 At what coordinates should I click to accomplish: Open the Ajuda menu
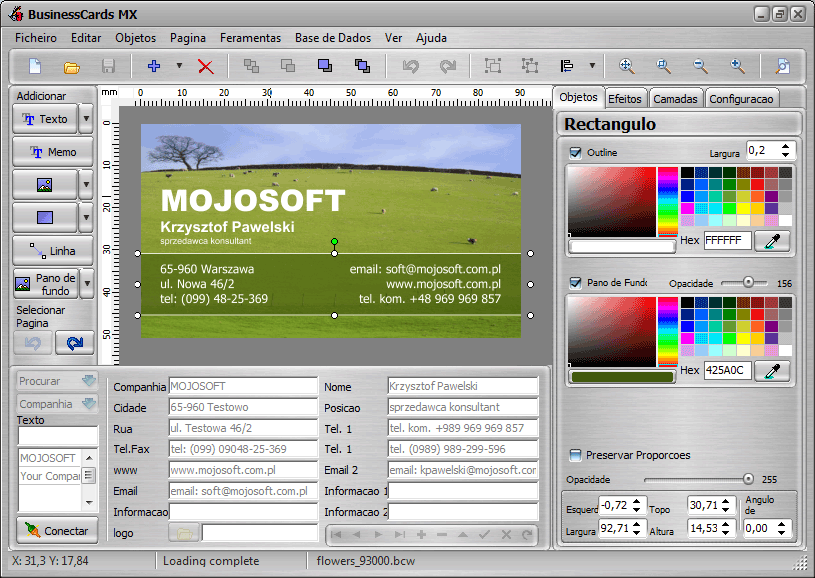click(431, 38)
